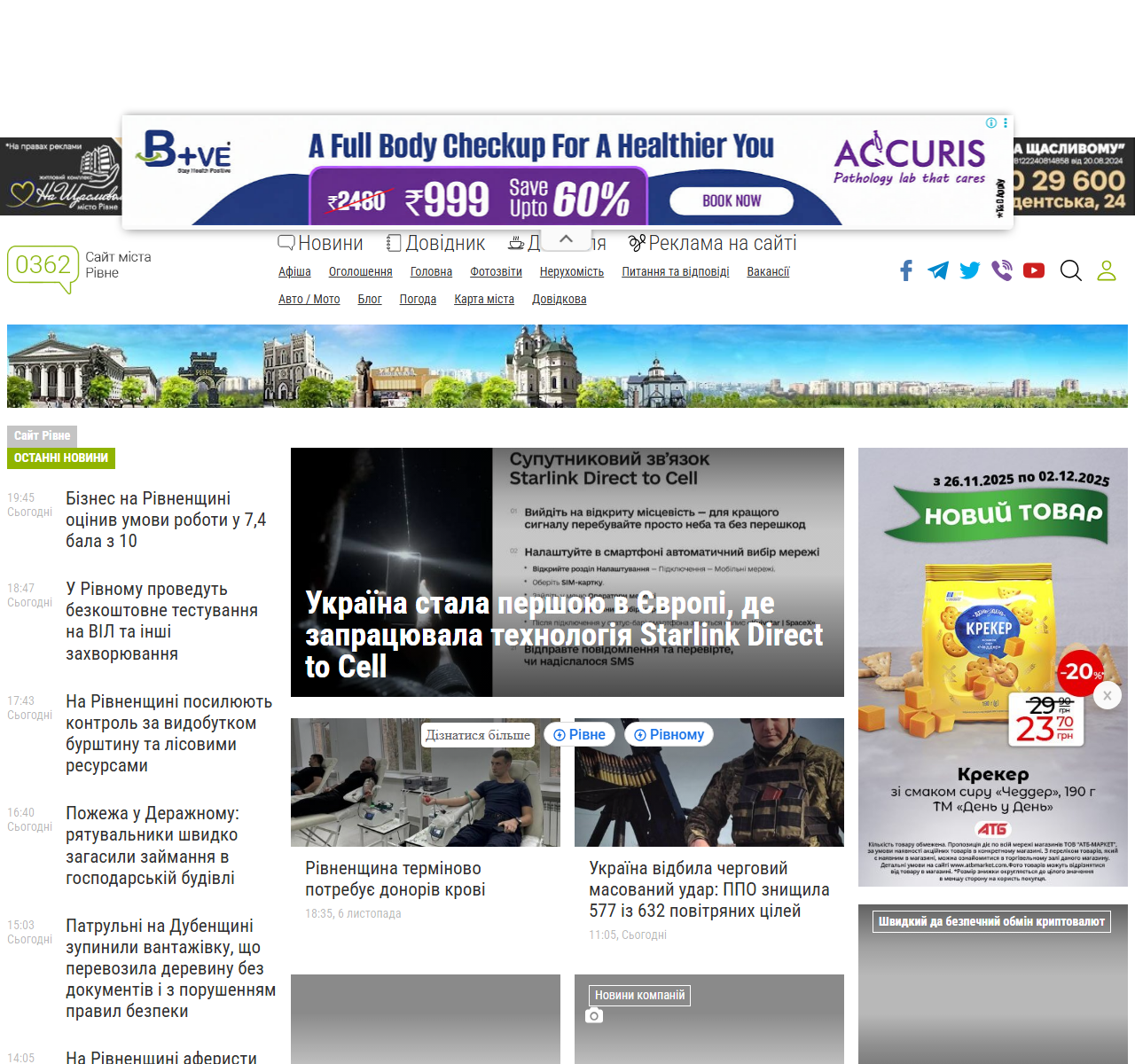Viewport: 1135px width, 1064px height.
Task: Open the Telegram channel icon
Action: [938, 270]
